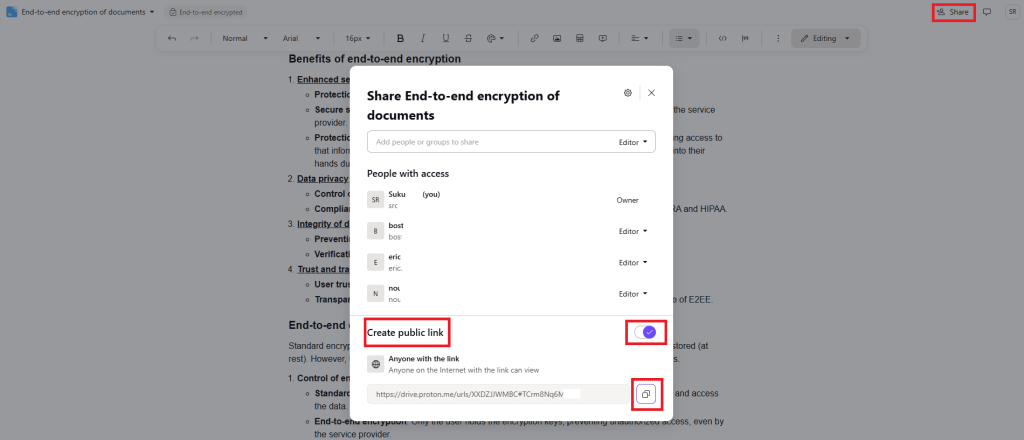The width and height of the screenshot is (1024, 440).
Task: Open the Arial font dropdown
Action: coord(301,39)
